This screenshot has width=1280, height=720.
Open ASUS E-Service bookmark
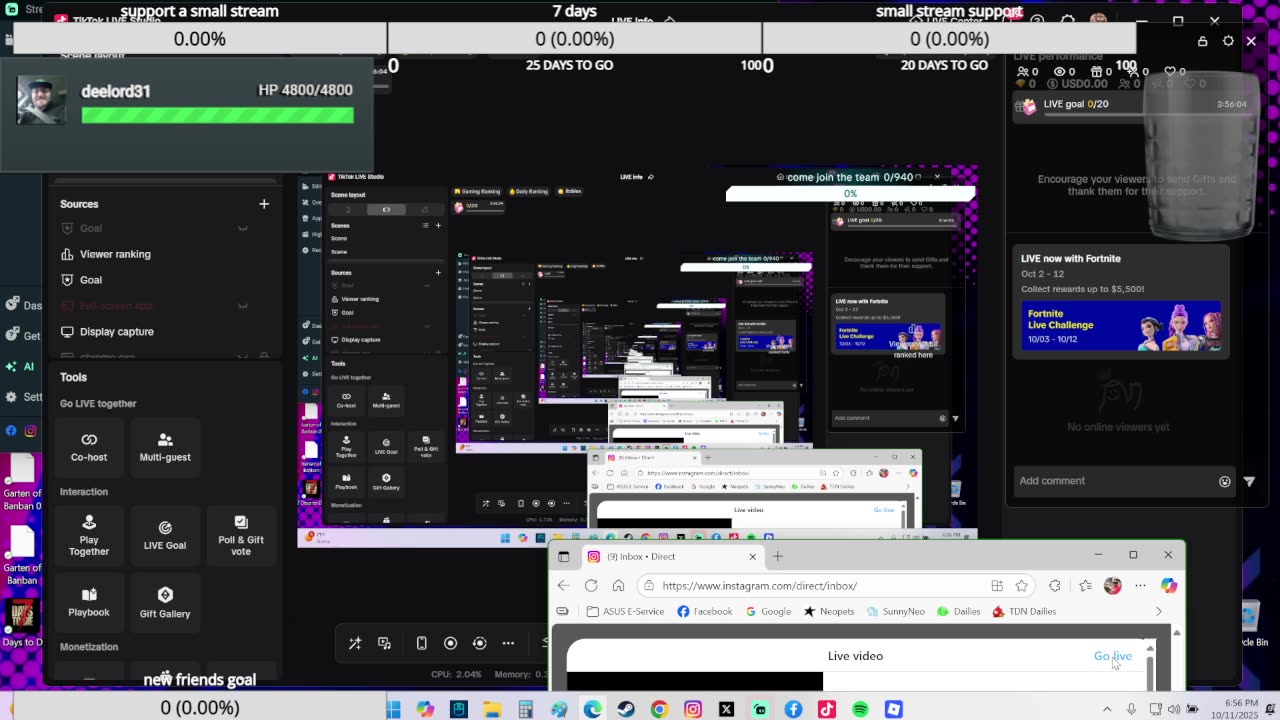(625, 611)
